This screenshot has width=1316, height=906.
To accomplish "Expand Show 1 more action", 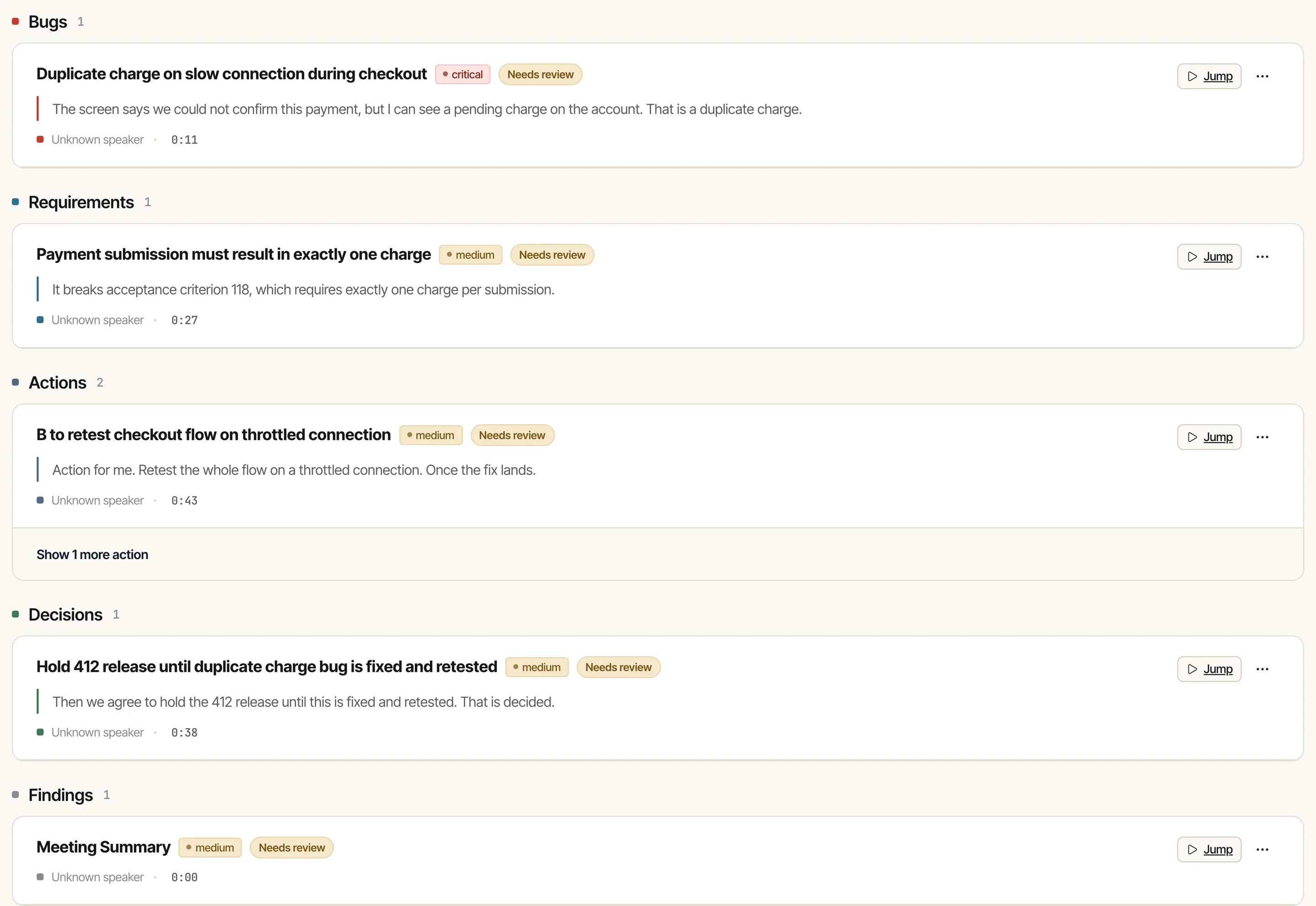I will pyautogui.click(x=92, y=554).
